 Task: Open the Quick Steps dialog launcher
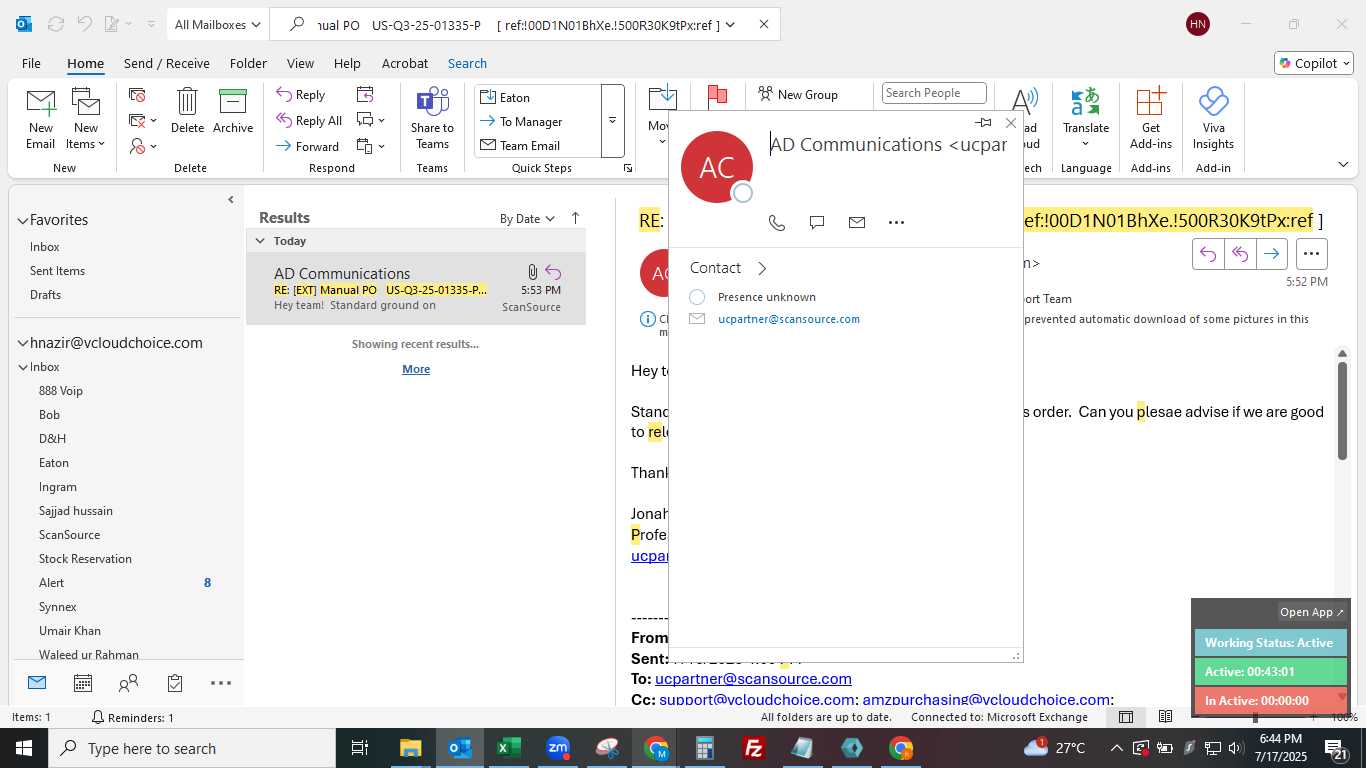coord(628,168)
